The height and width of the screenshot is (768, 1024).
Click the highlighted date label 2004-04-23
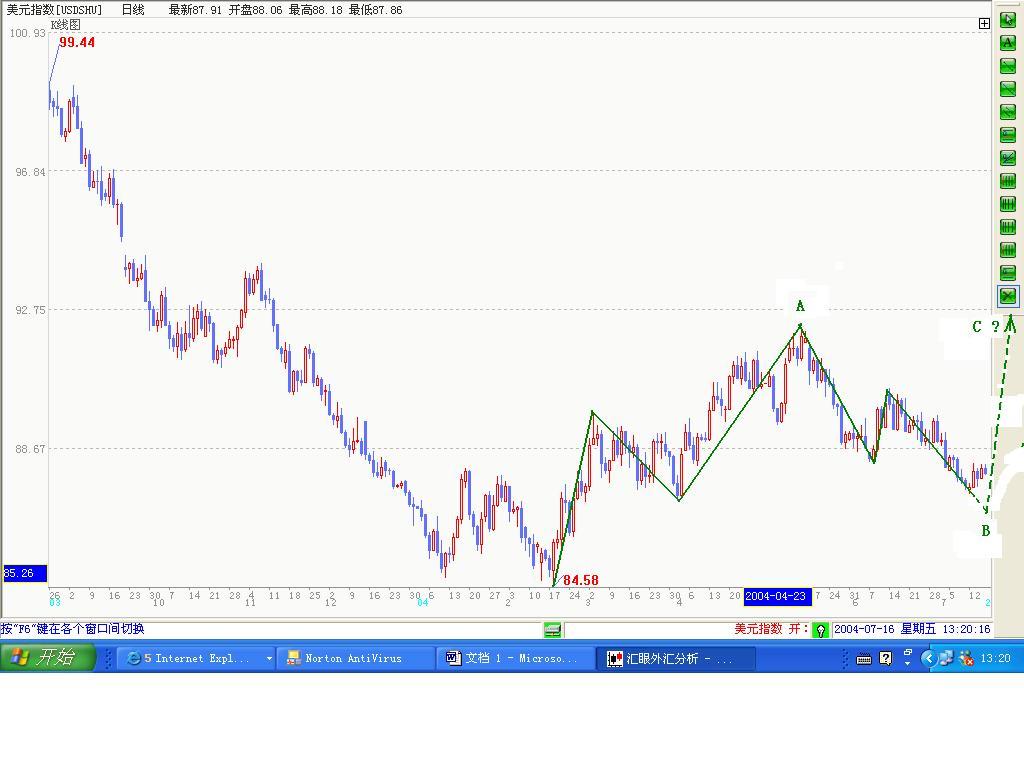[776, 596]
